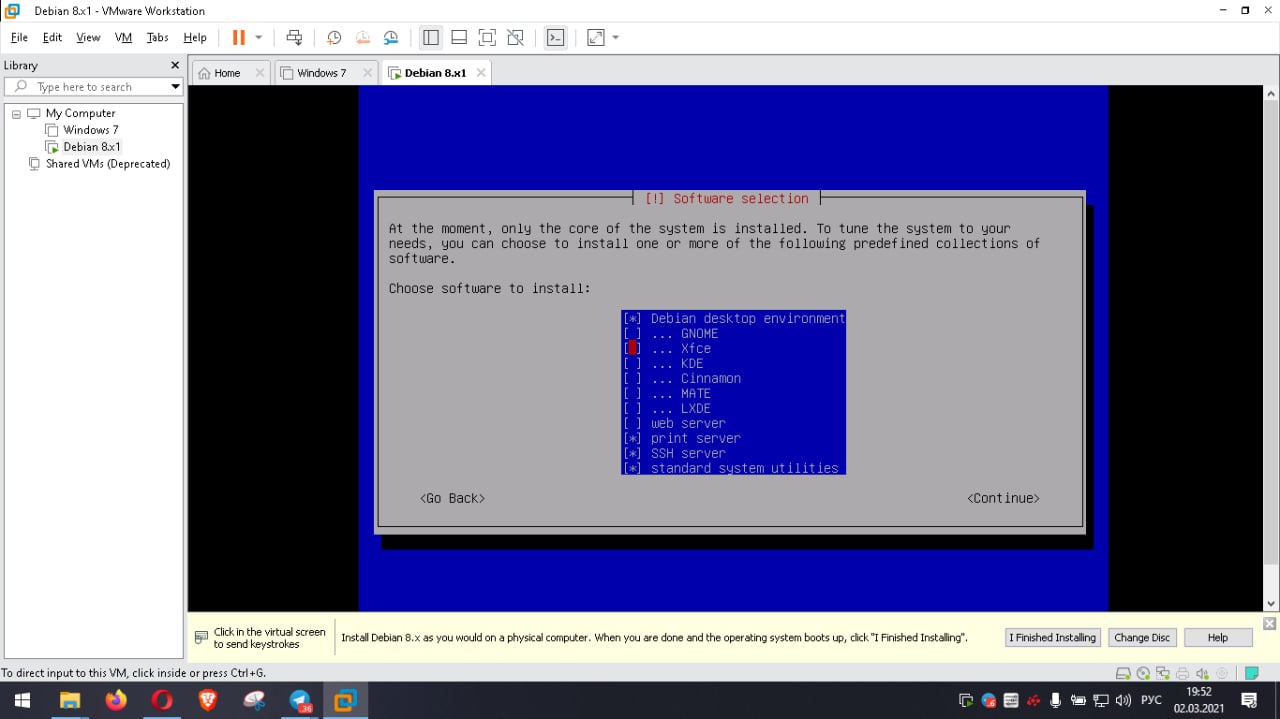The height and width of the screenshot is (719, 1280).
Task: Open the Help menu
Action: [x=195, y=37]
